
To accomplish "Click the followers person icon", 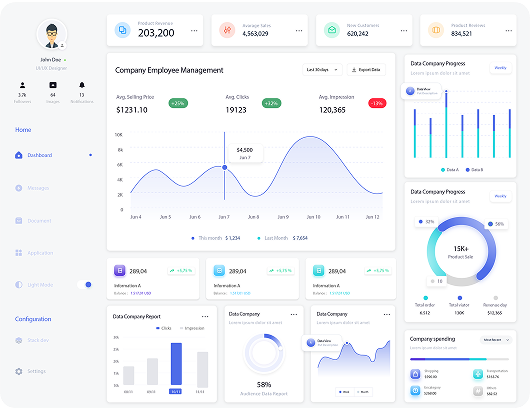I will point(22,85).
